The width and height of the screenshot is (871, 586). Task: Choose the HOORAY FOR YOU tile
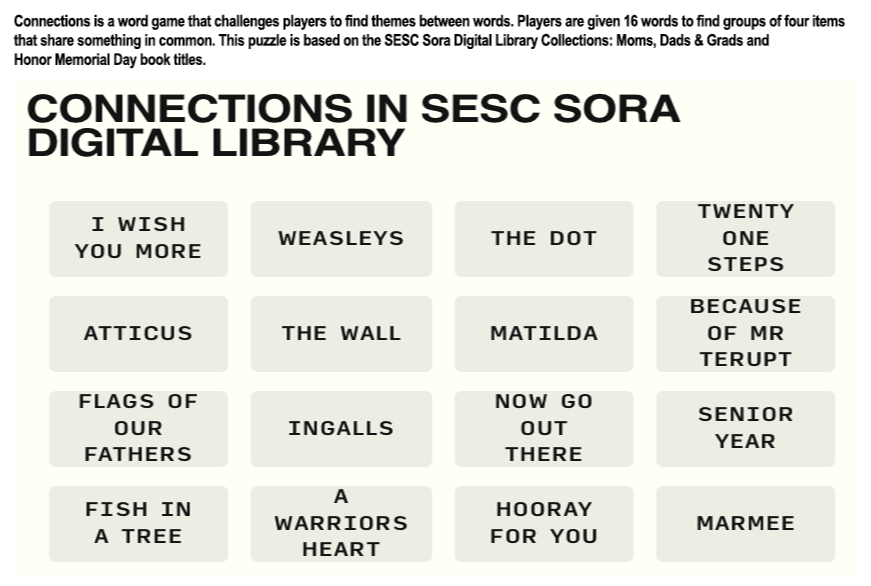pyautogui.click(x=544, y=524)
